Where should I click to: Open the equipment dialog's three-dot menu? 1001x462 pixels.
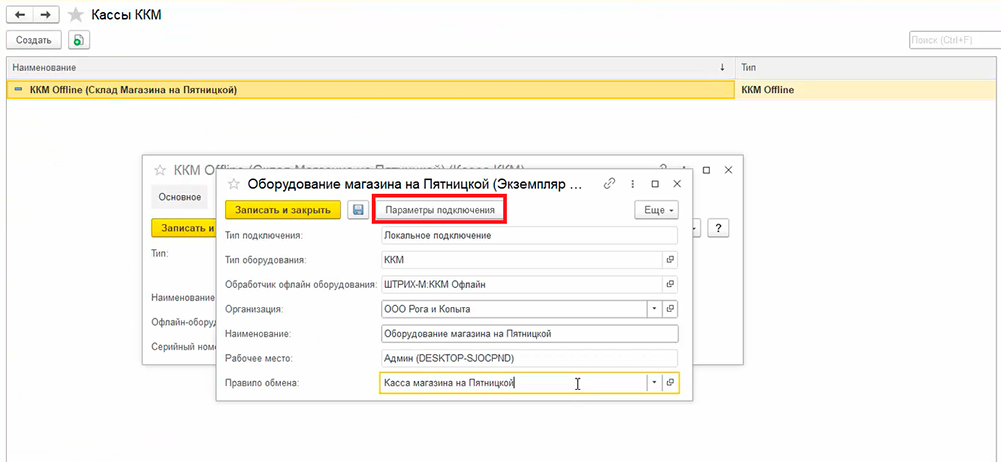click(633, 184)
